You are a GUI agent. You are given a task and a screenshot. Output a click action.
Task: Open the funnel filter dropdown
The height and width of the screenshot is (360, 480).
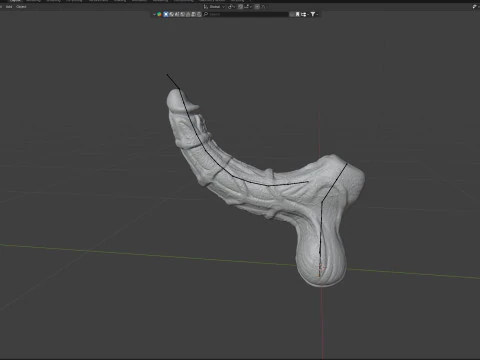click(314, 14)
